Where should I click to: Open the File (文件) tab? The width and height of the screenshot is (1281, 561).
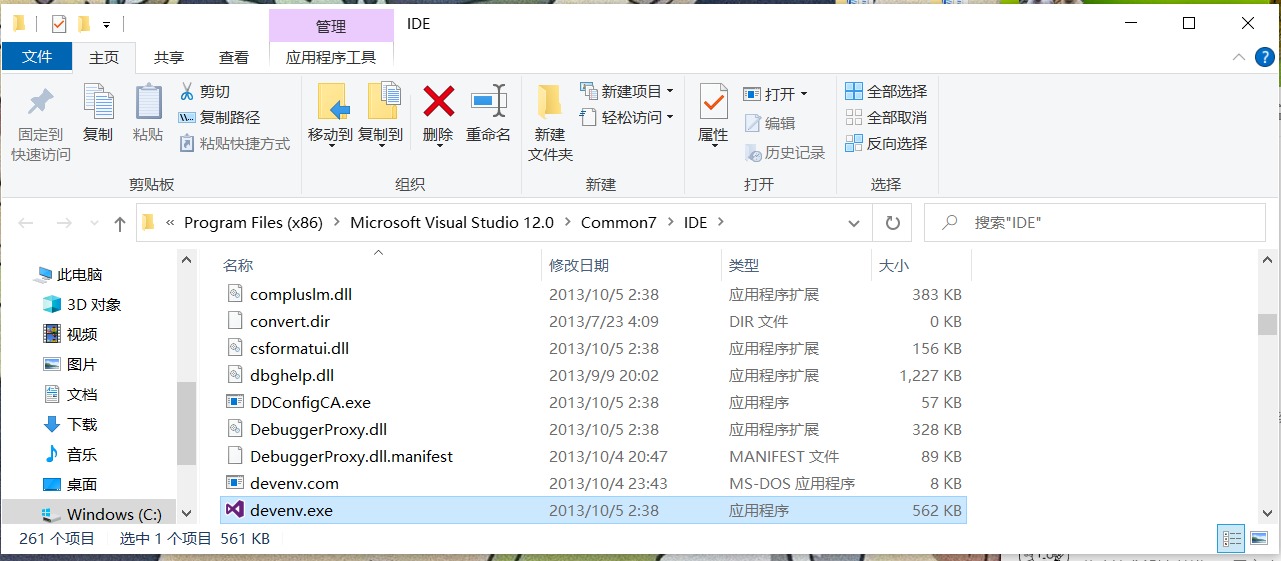pos(37,57)
